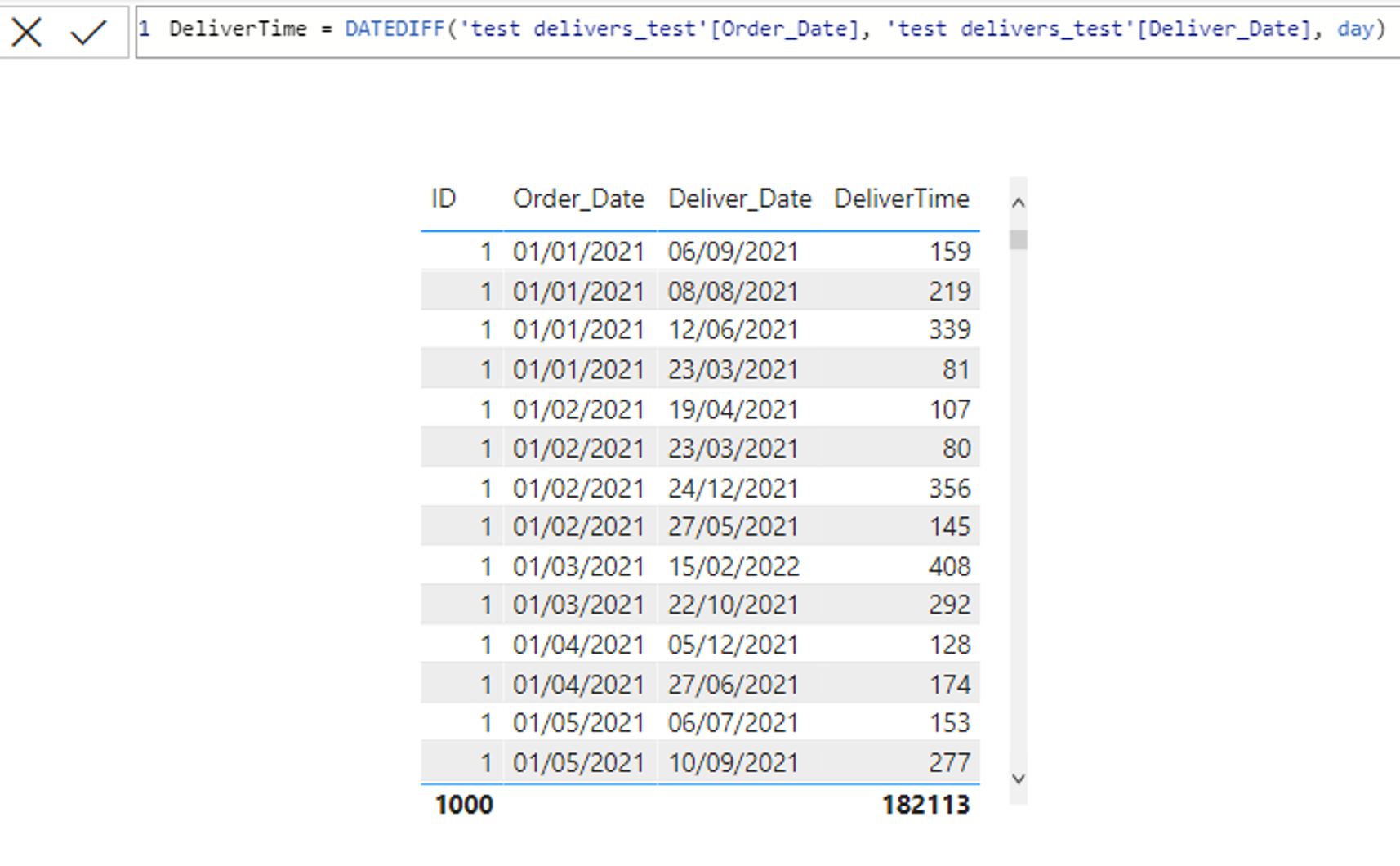Commit the formula with the checkmark icon
The height and width of the screenshot is (866, 1400).
pyautogui.click(x=88, y=33)
